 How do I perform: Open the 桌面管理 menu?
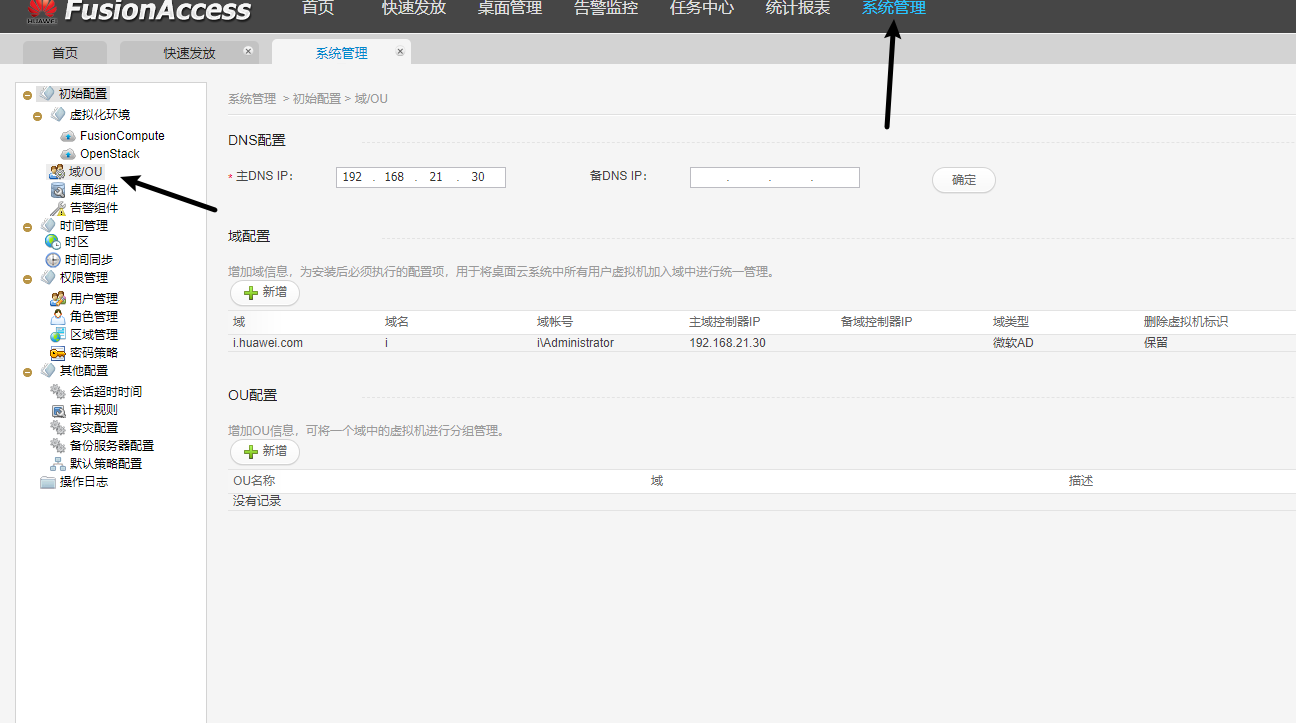(509, 8)
